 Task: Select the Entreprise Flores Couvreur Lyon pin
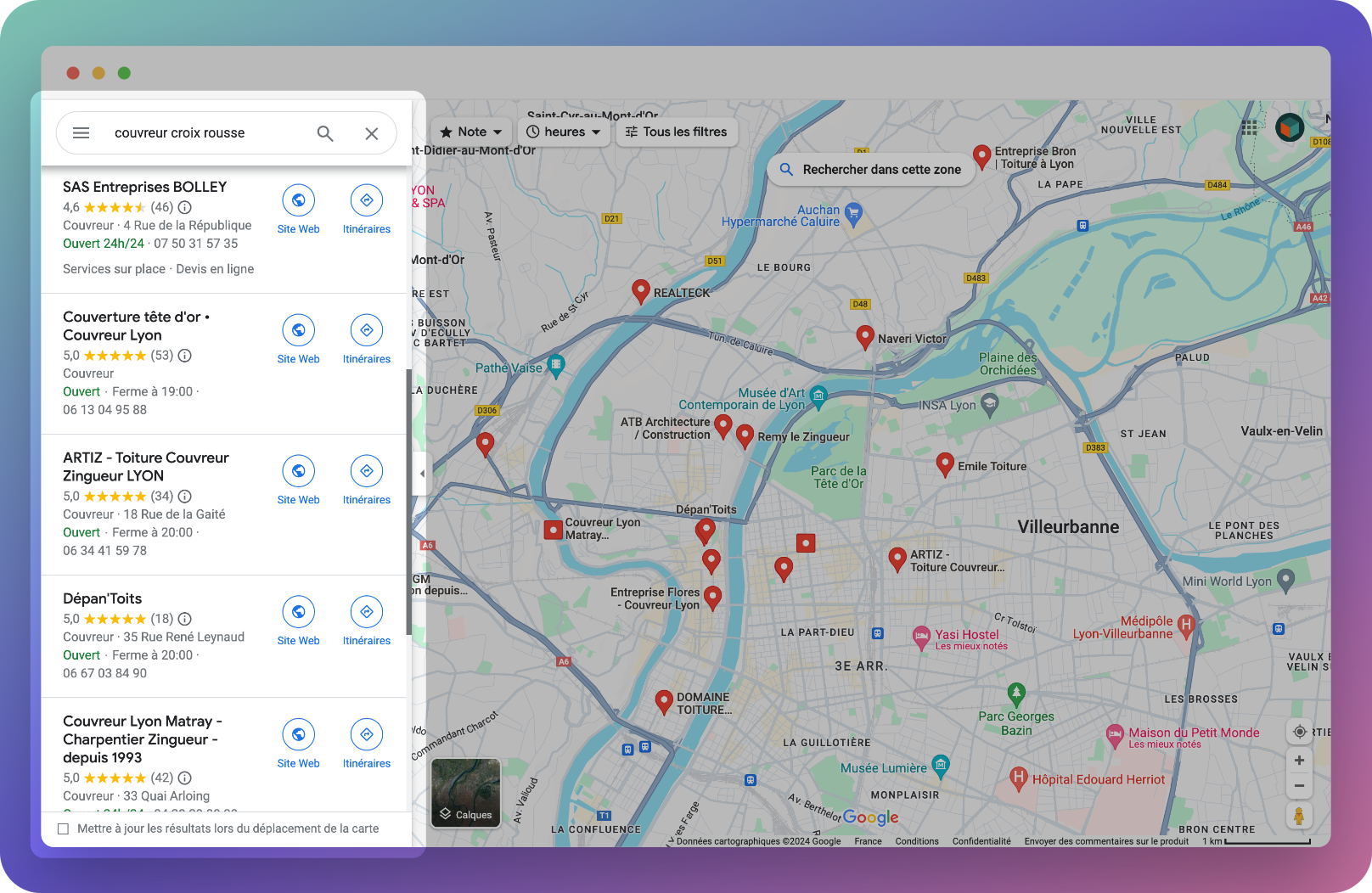(713, 598)
